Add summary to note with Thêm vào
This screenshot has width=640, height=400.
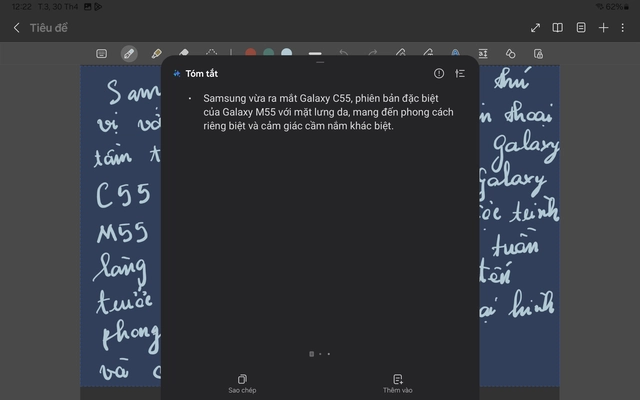tap(398, 384)
